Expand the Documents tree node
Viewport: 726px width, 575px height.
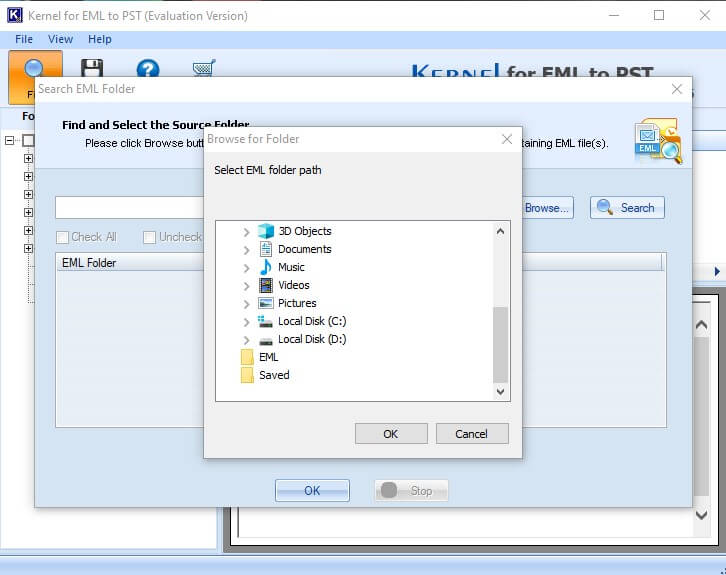[247, 250]
